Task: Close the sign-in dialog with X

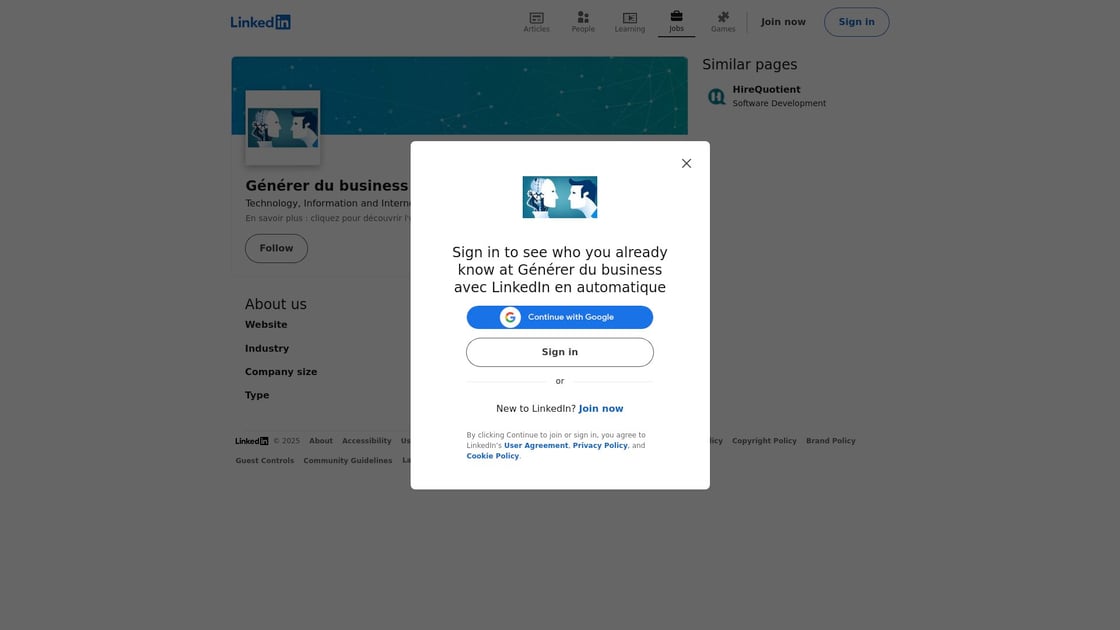Action: (686, 164)
